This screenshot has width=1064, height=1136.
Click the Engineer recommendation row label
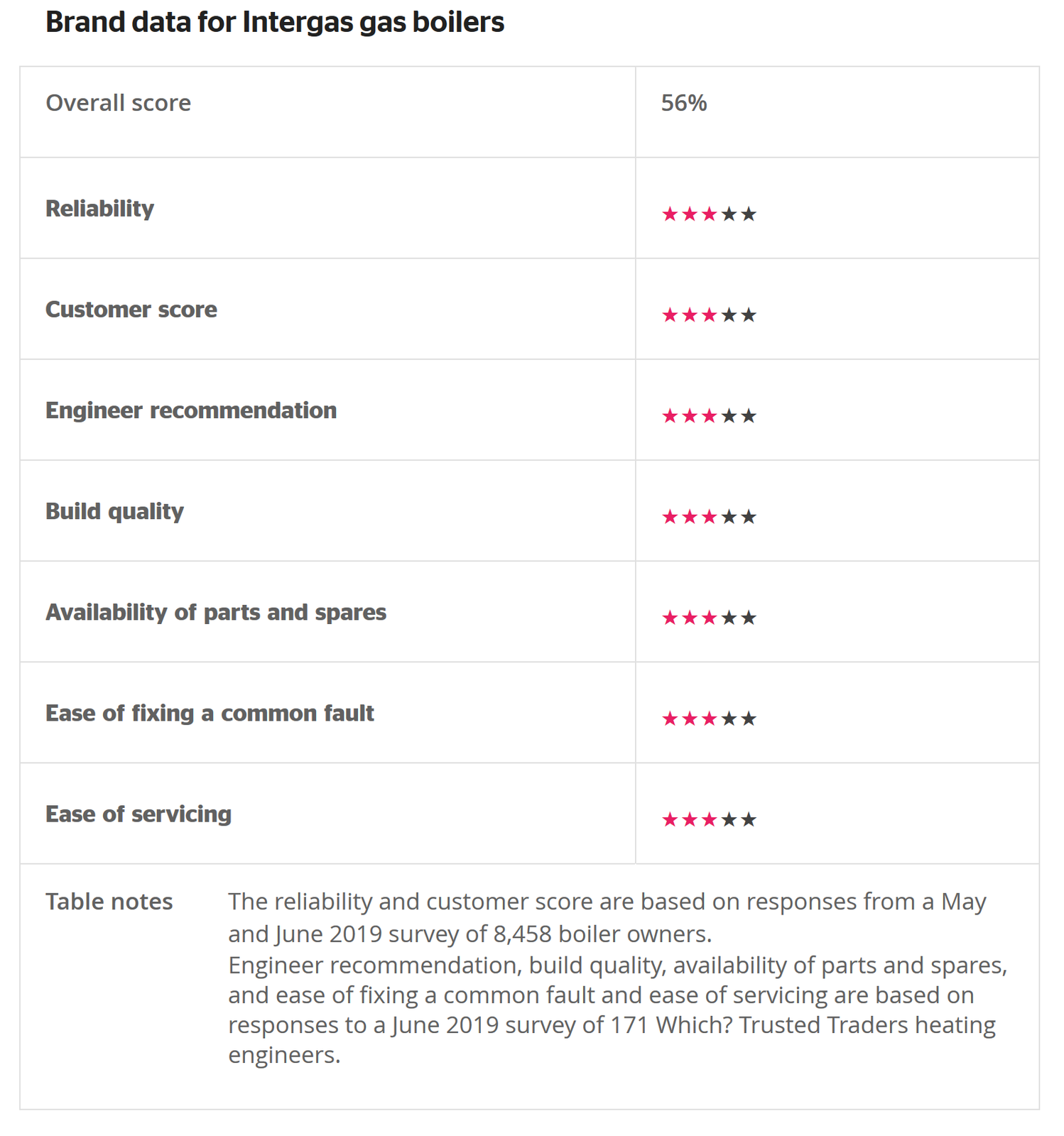[x=190, y=410]
